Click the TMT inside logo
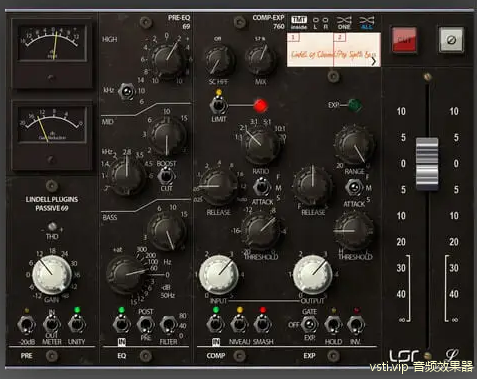 click(x=299, y=23)
